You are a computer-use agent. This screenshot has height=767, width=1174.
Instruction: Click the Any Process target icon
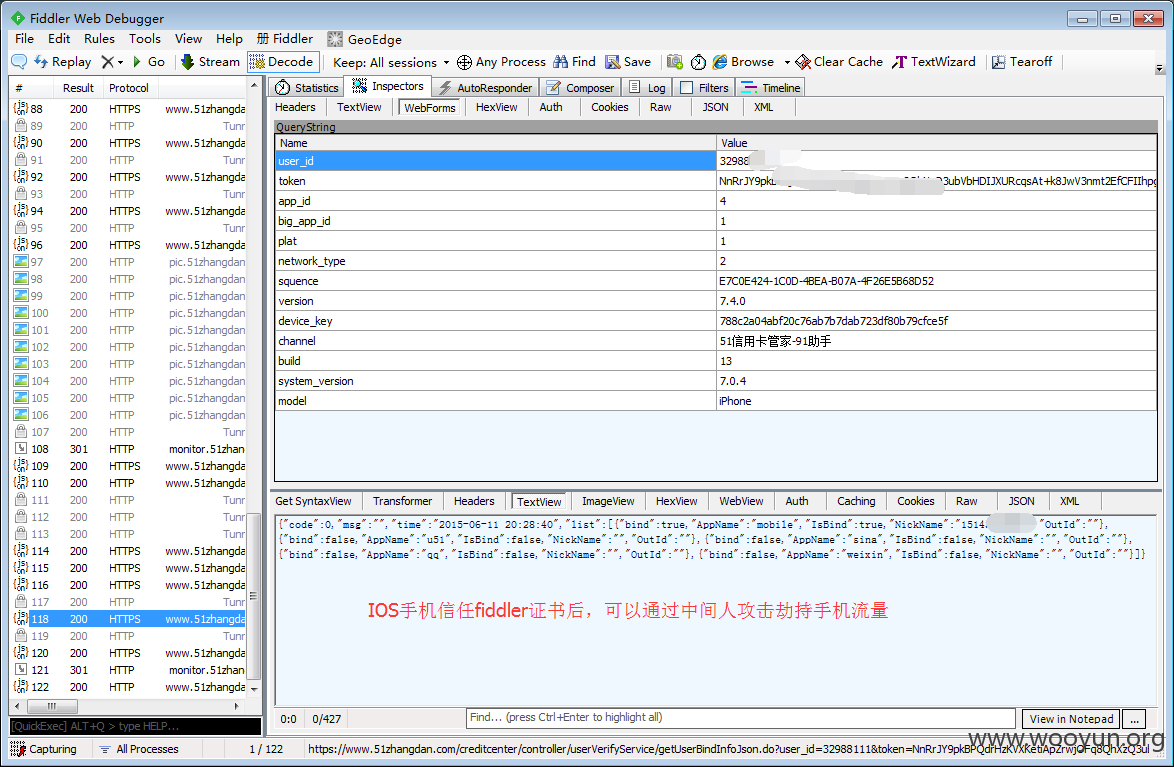(x=464, y=62)
